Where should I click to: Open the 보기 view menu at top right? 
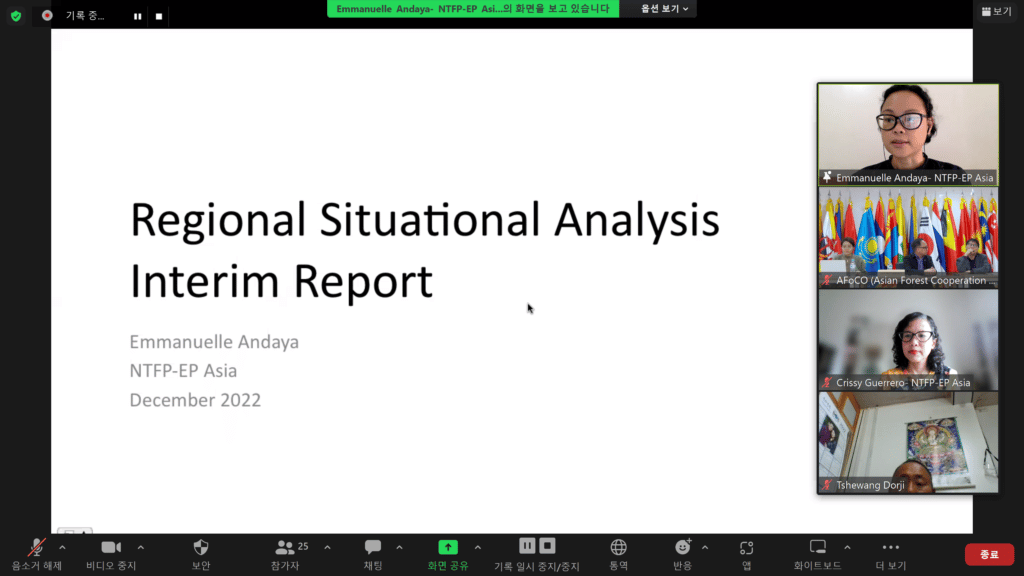point(997,11)
